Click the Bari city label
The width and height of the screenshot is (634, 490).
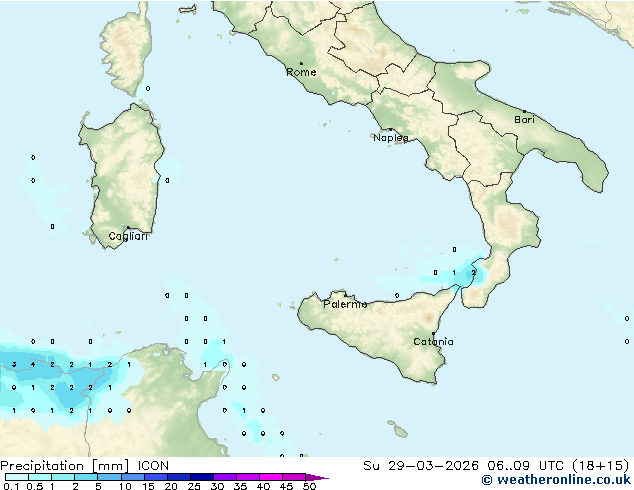(524, 119)
